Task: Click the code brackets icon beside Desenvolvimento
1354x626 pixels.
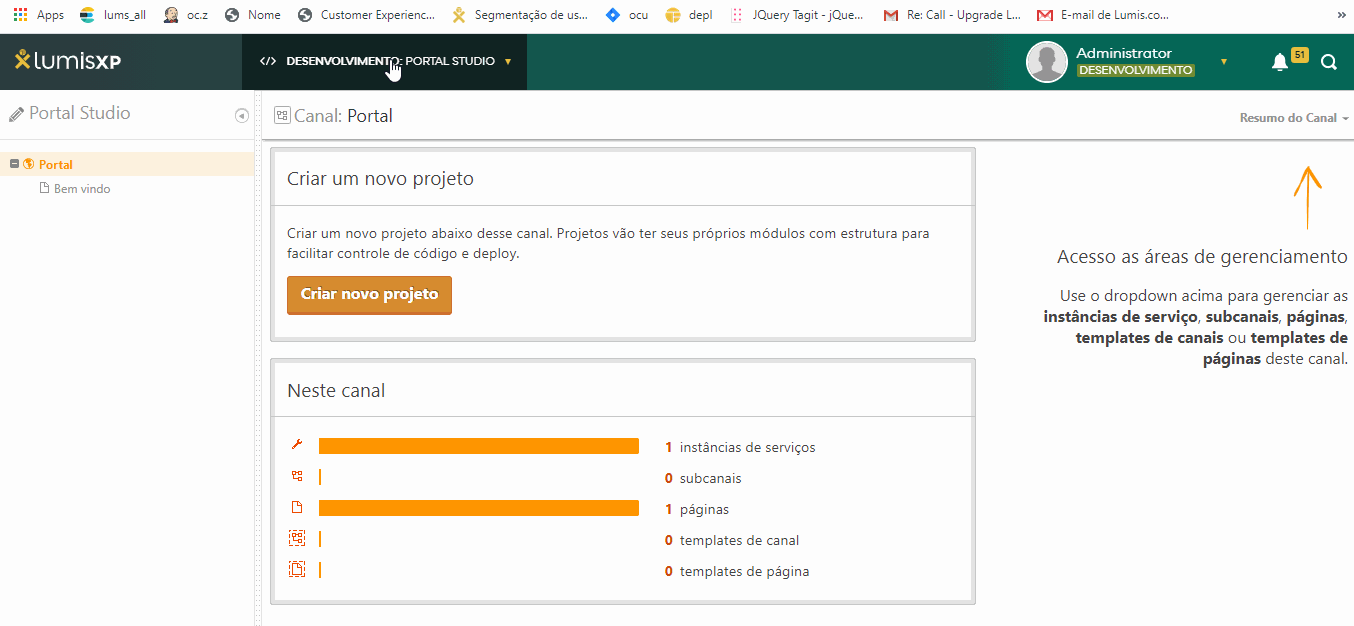Action: click(268, 61)
